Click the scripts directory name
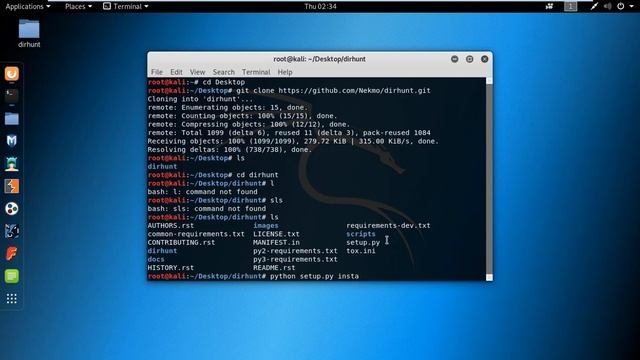The height and width of the screenshot is (360, 640). pos(361,234)
